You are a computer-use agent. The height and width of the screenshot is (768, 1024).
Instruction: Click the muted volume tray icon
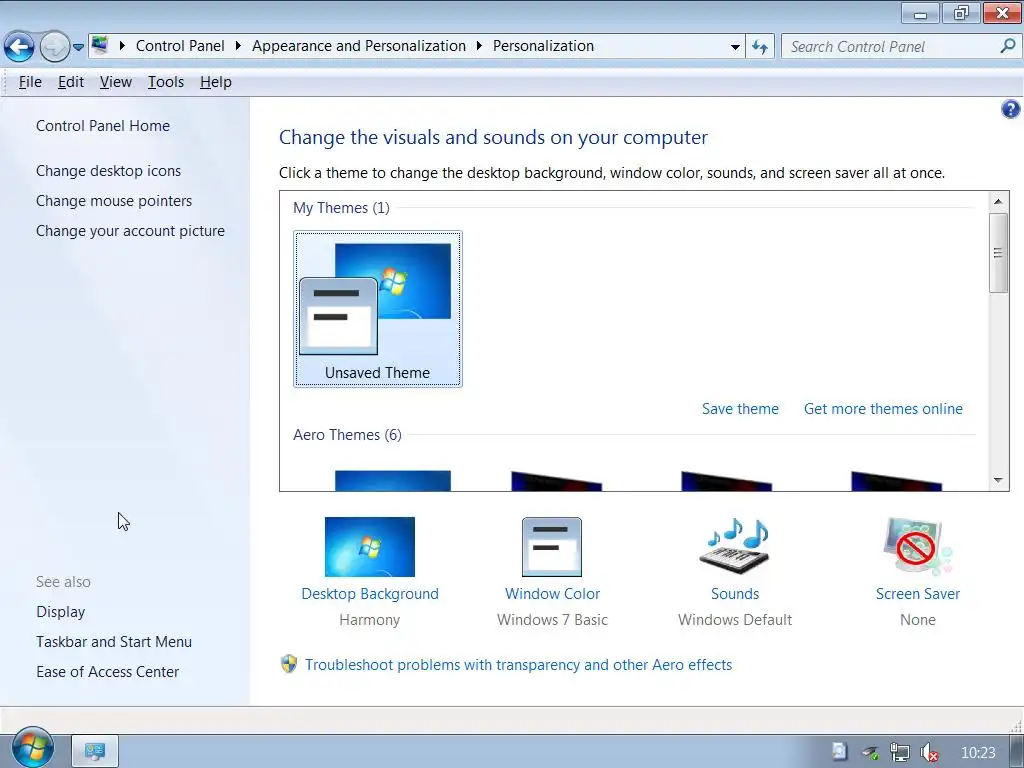(929, 753)
